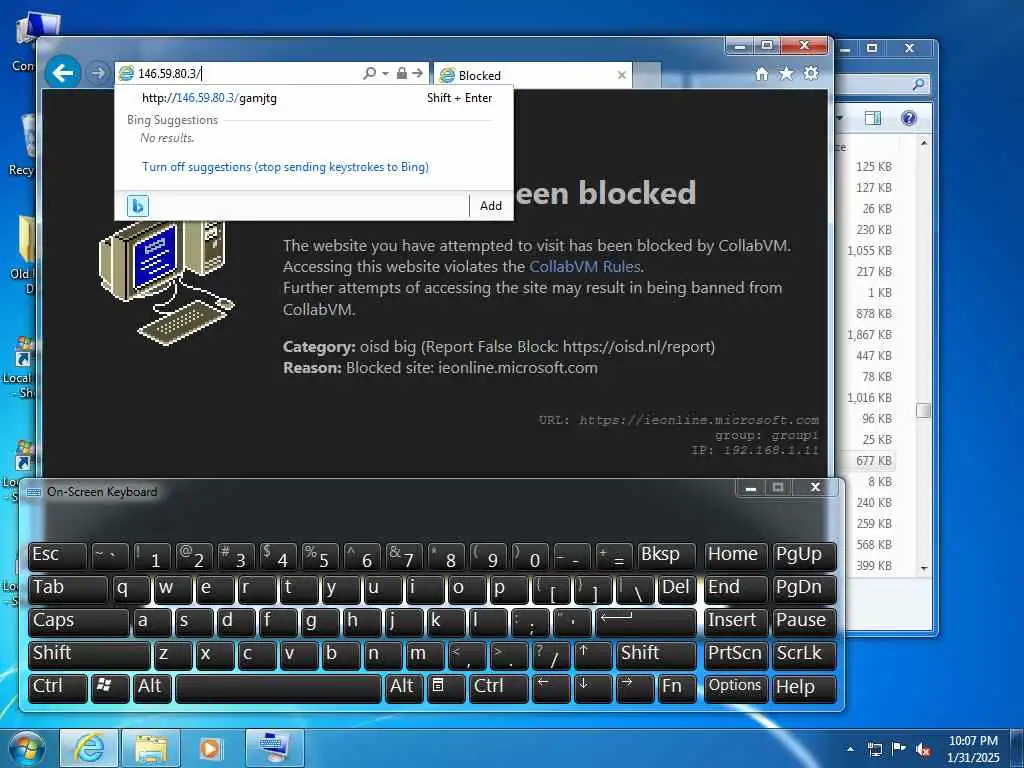
Task: Open Windows Media Player taskbar icon
Action: point(210,748)
